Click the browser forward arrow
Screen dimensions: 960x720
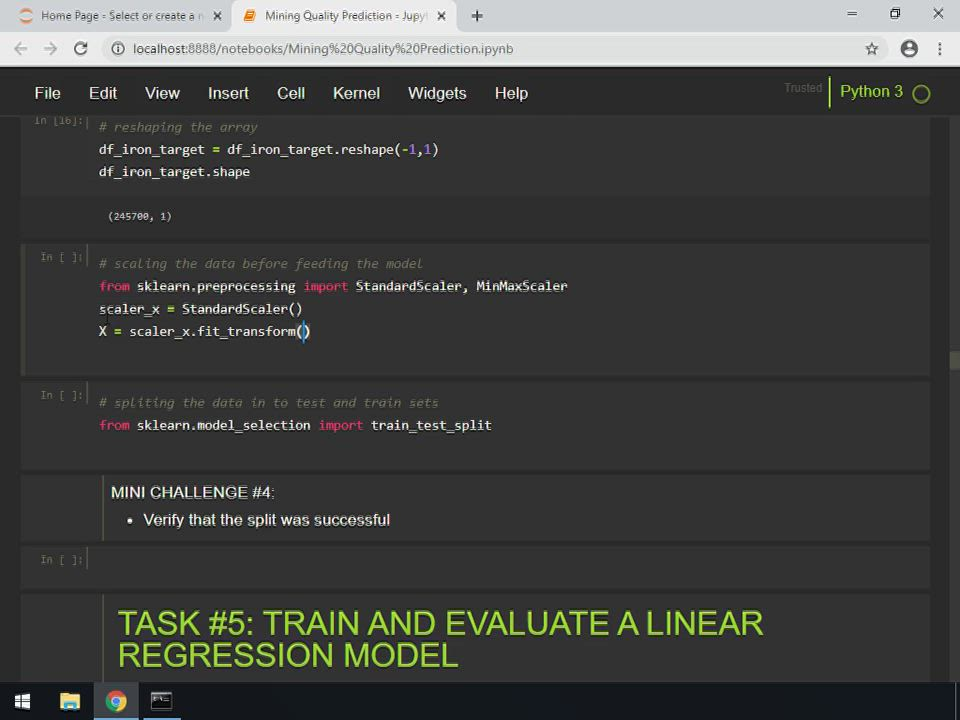[x=51, y=49]
